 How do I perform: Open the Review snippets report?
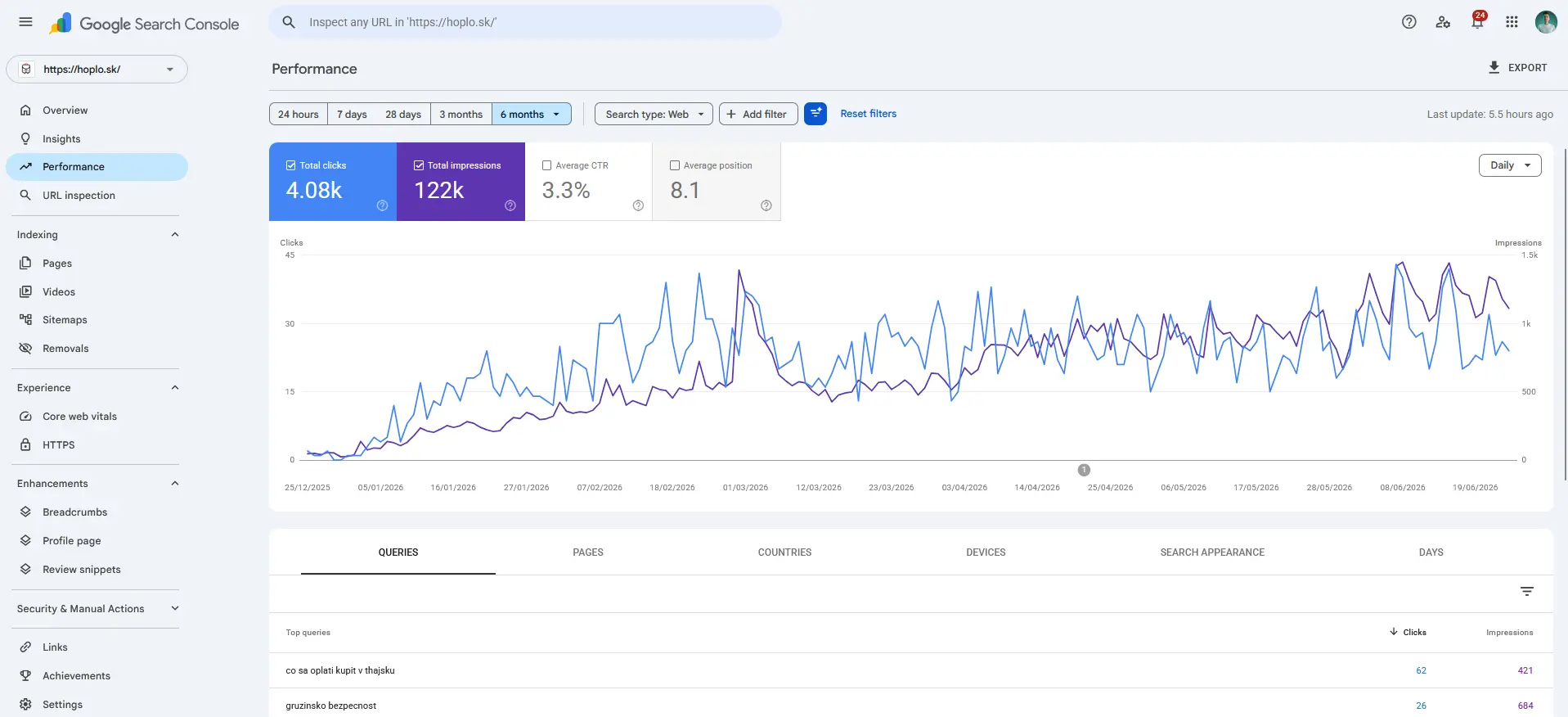point(97,569)
